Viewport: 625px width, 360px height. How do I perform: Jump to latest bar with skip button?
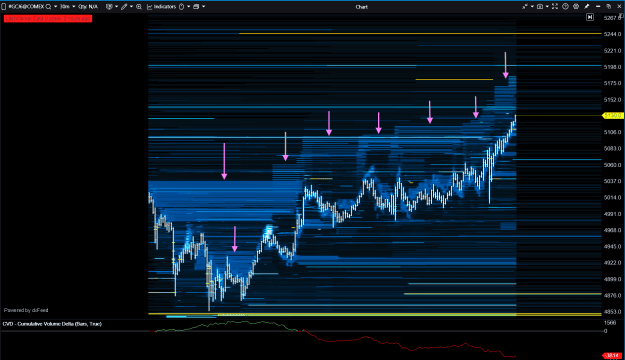coord(590,17)
